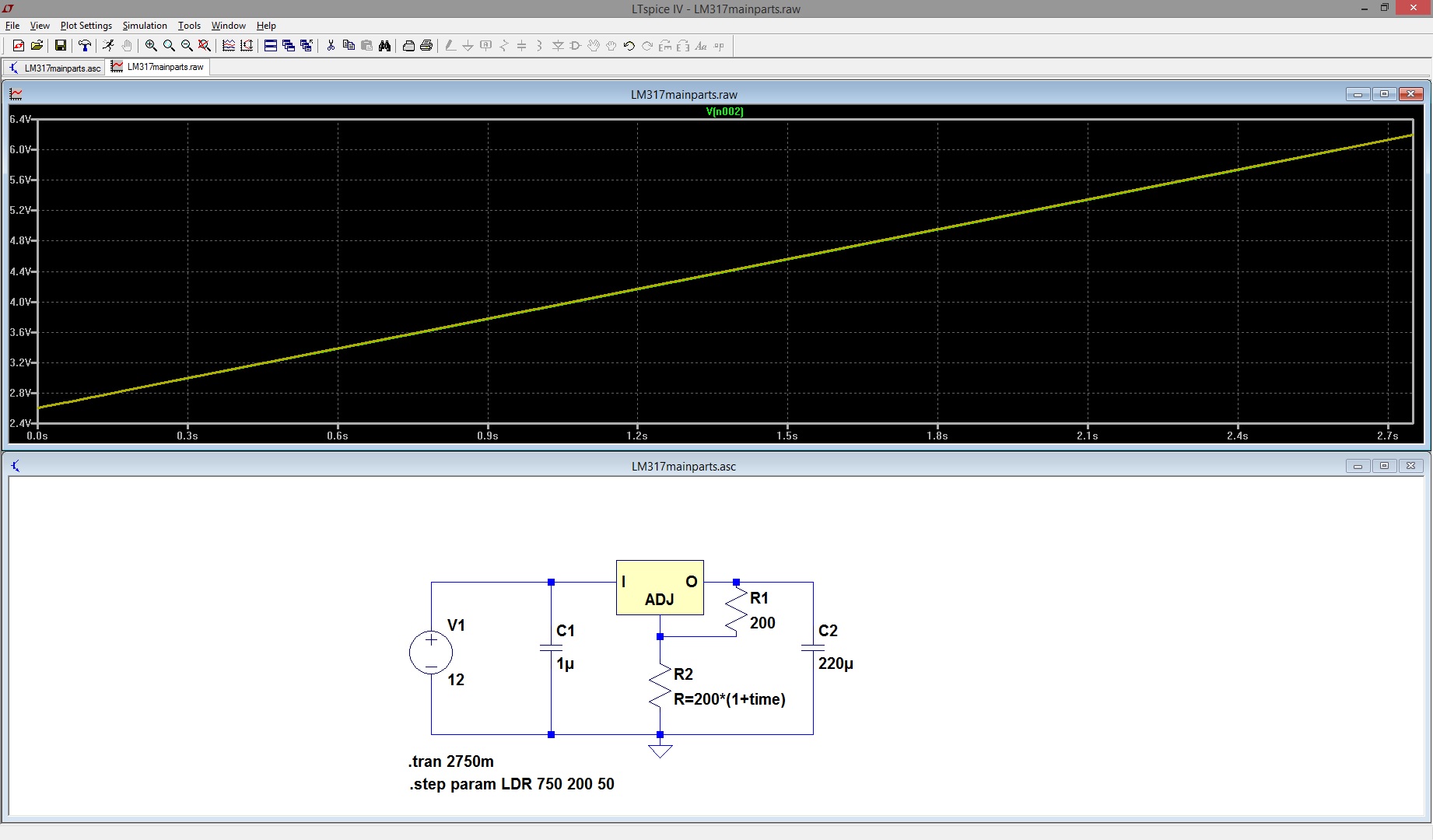Open the Help menu
1433x840 pixels.
click(266, 26)
